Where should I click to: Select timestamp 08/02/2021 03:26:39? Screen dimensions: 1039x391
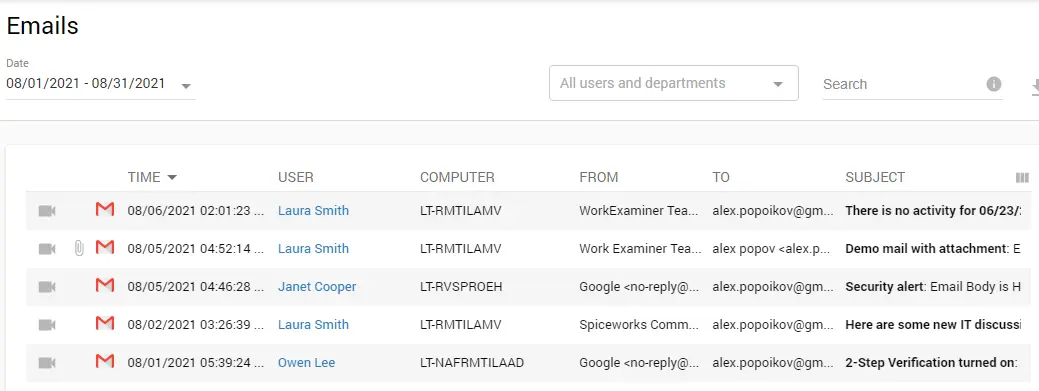pos(196,325)
